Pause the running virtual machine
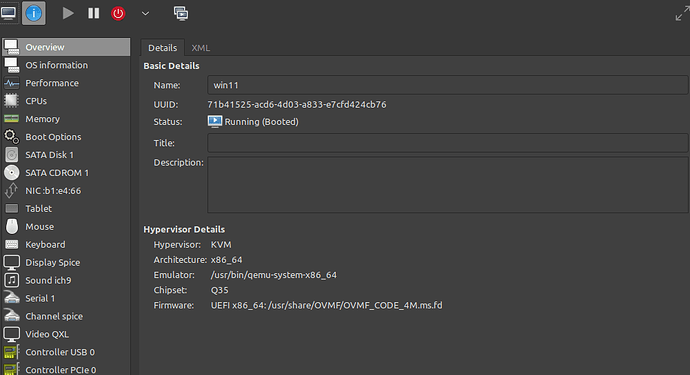 click(93, 13)
